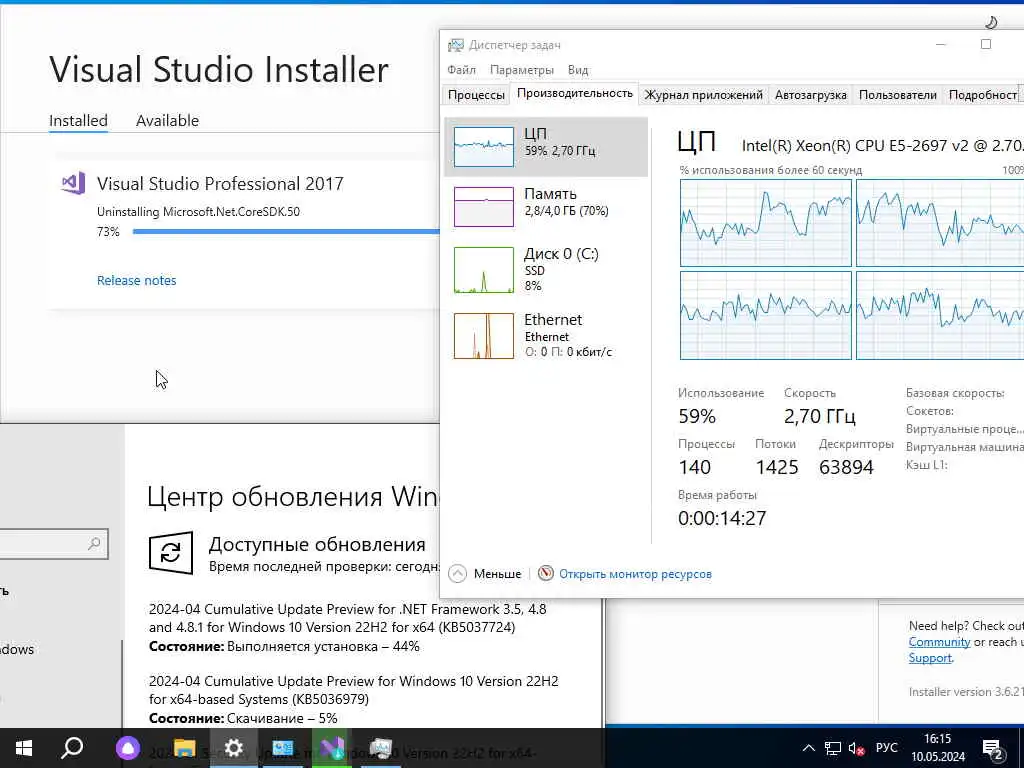Viewport: 1024px width, 768px height.
Task: Click the update refresh icon in Windows Update
Action: (170, 552)
